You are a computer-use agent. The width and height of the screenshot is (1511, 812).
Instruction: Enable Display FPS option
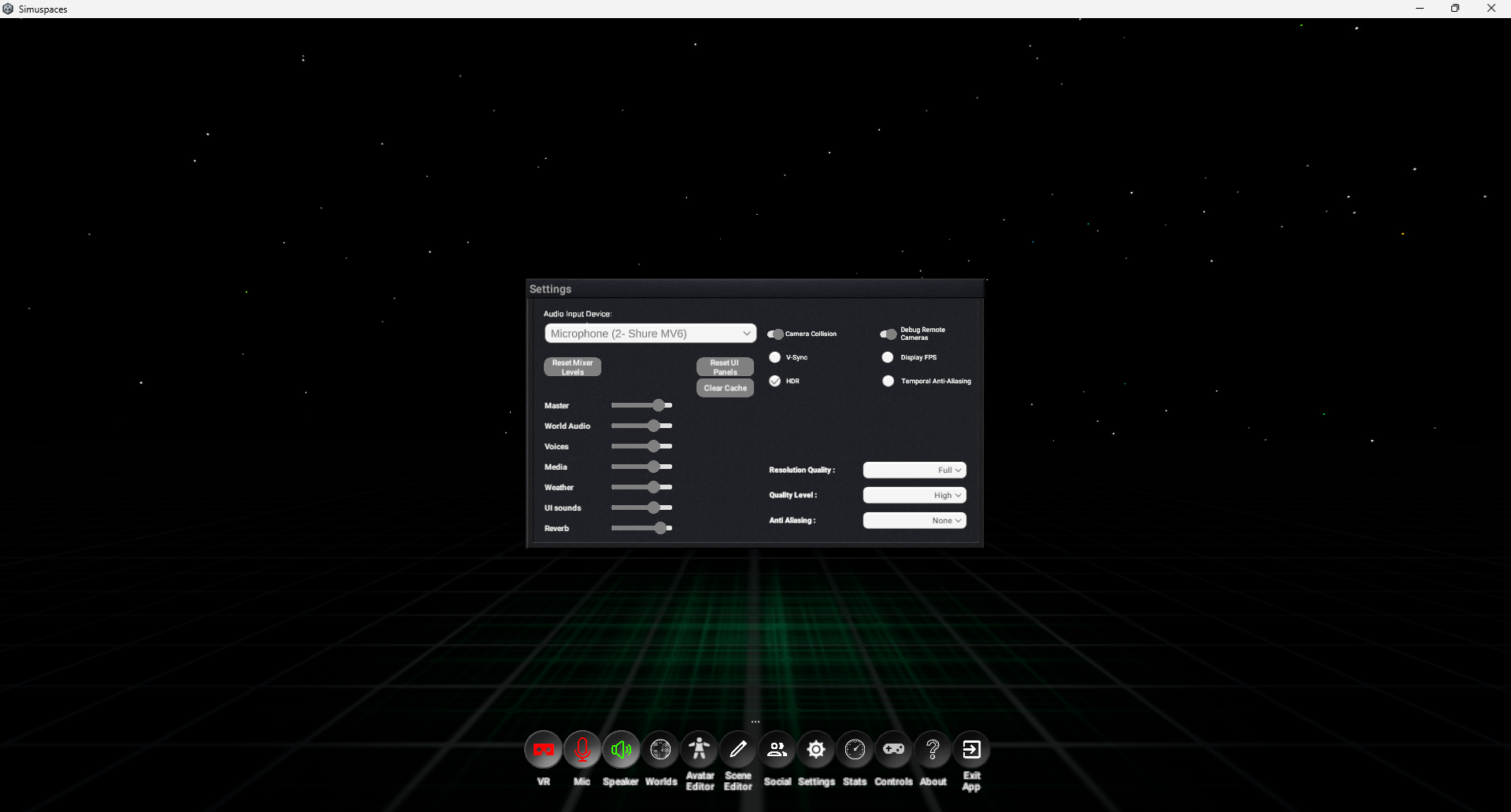pyautogui.click(x=888, y=357)
